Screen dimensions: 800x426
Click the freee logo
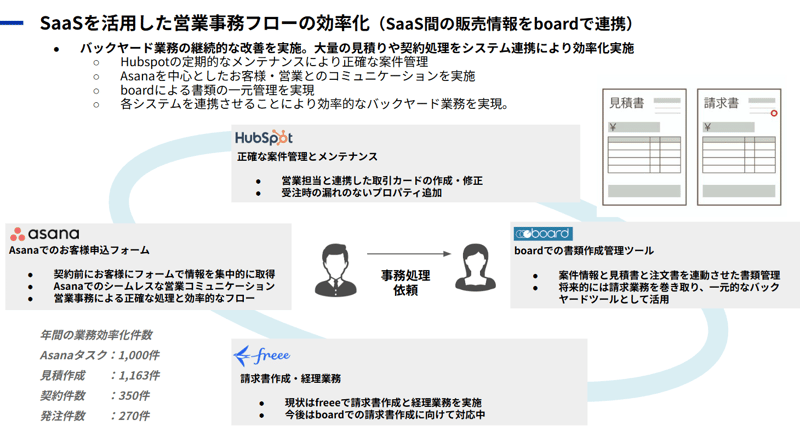(x=263, y=355)
